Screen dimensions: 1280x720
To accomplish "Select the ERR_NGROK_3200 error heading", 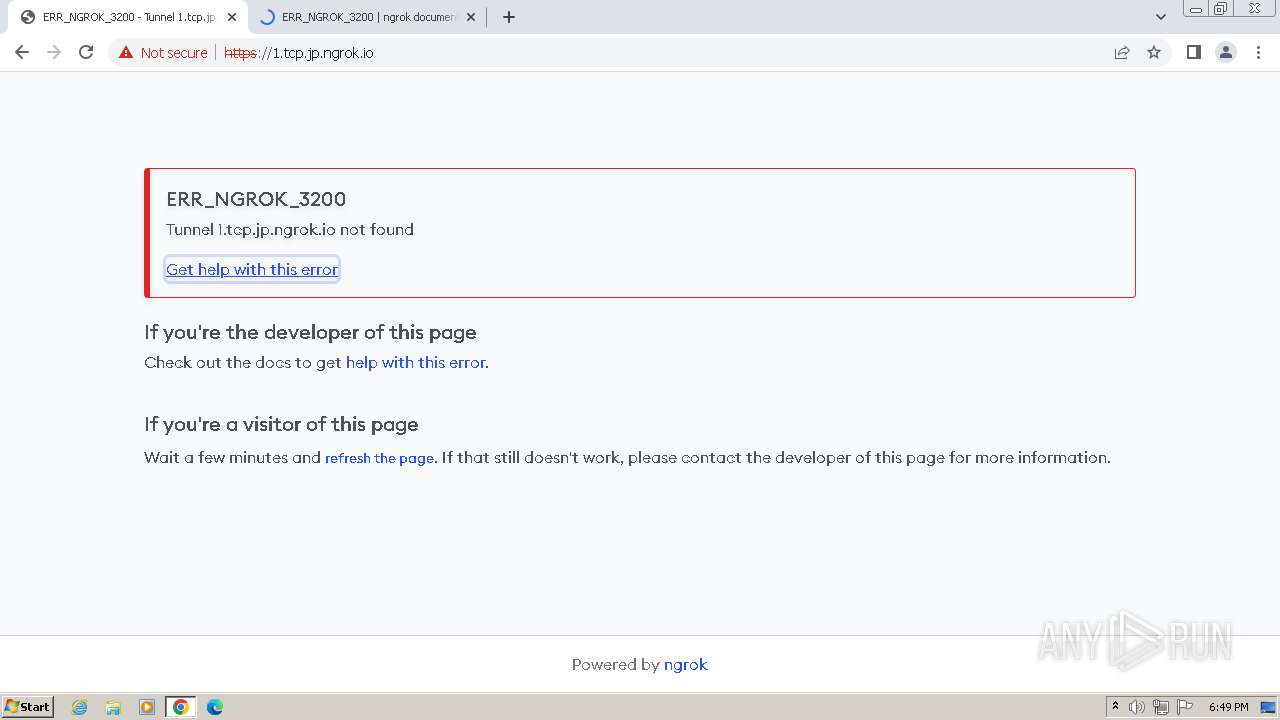I will click(x=256, y=199).
